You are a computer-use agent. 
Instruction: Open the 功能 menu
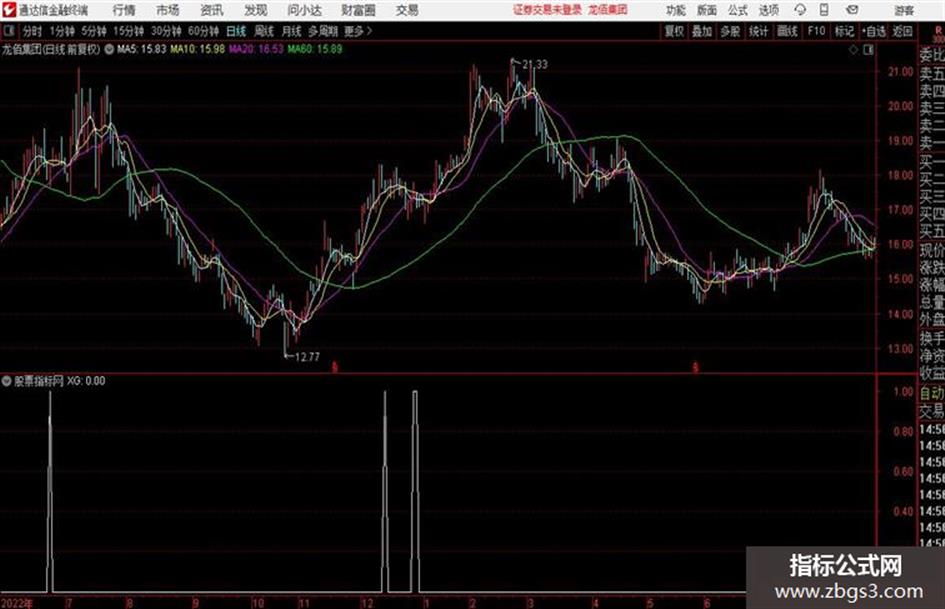click(675, 10)
